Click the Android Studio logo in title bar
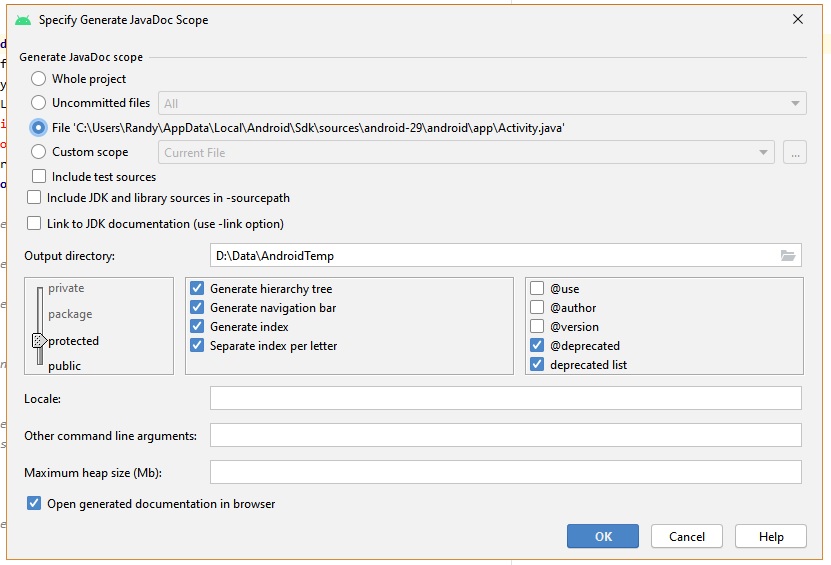831x565 pixels. [x=23, y=20]
